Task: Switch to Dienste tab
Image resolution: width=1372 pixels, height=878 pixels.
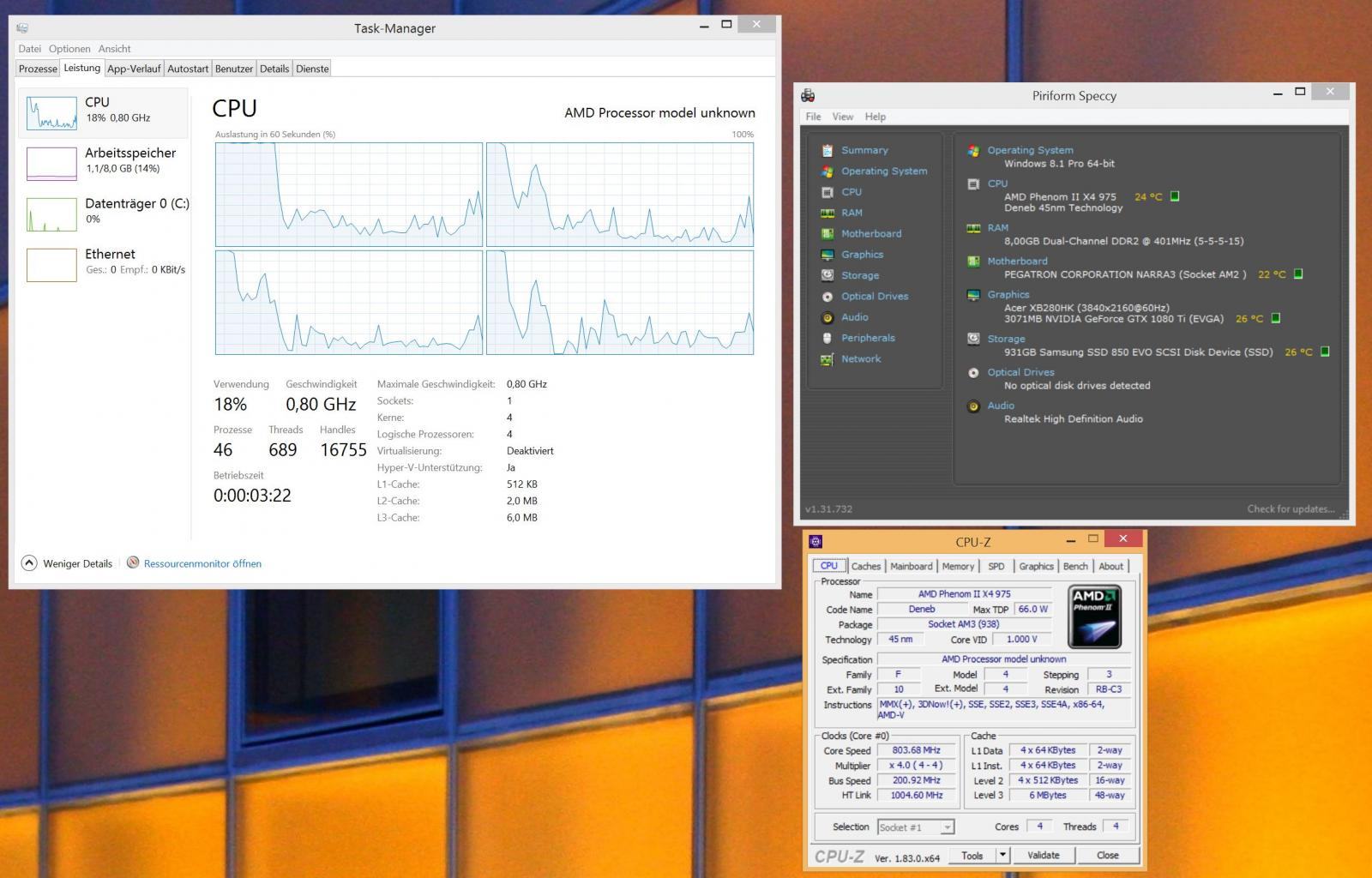Action: coord(312,69)
